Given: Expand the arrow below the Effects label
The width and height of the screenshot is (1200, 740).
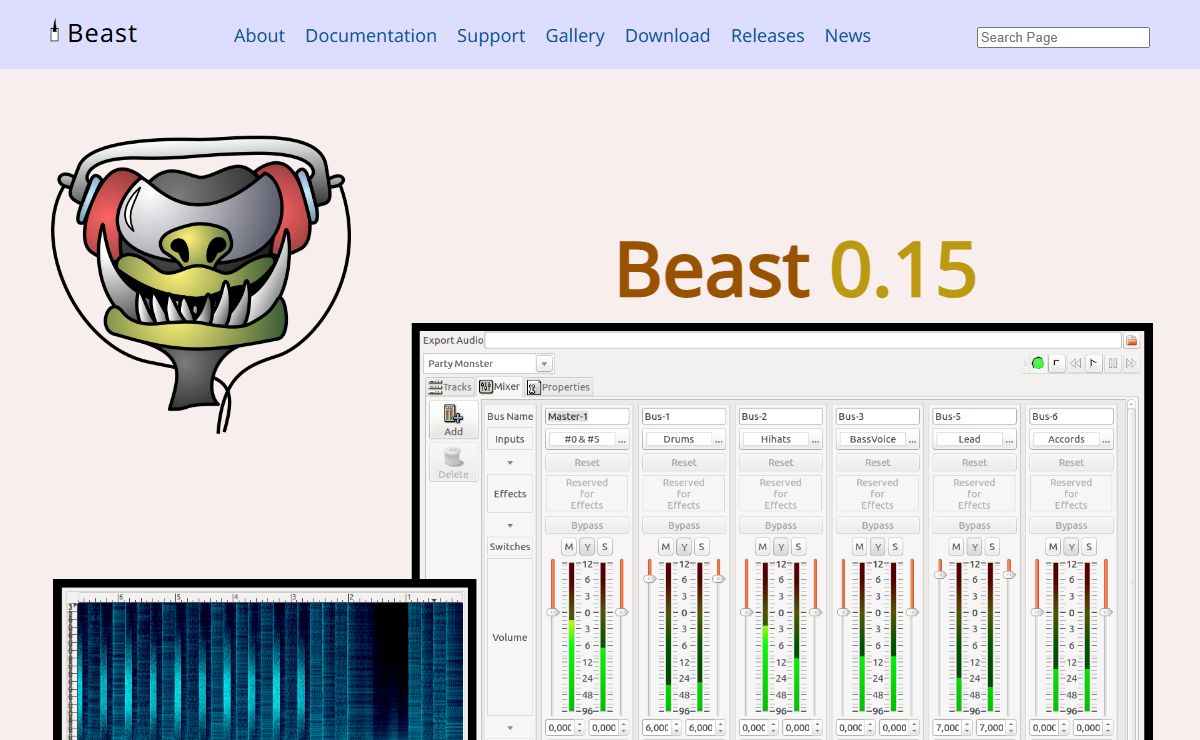Looking at the screenshot, I should [510, 526].
